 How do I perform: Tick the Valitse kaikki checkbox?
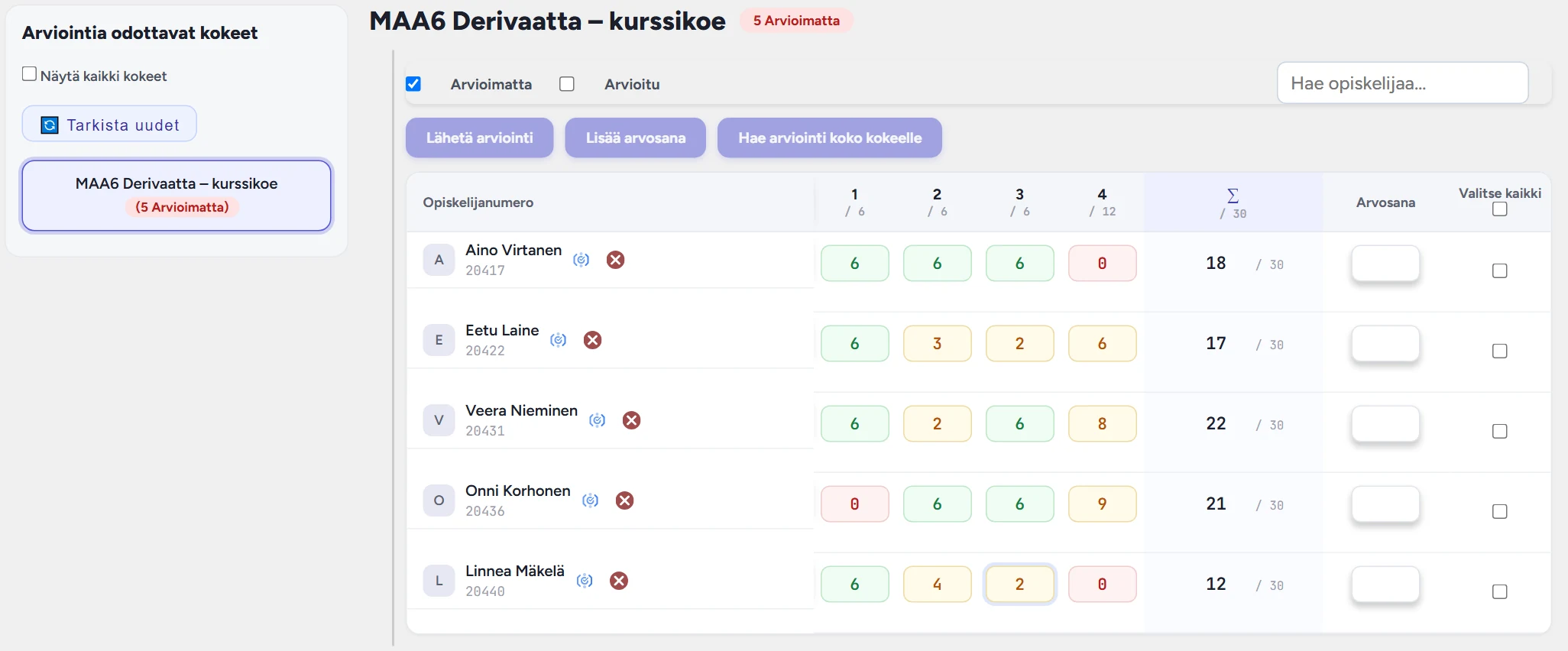[1500, 209]
